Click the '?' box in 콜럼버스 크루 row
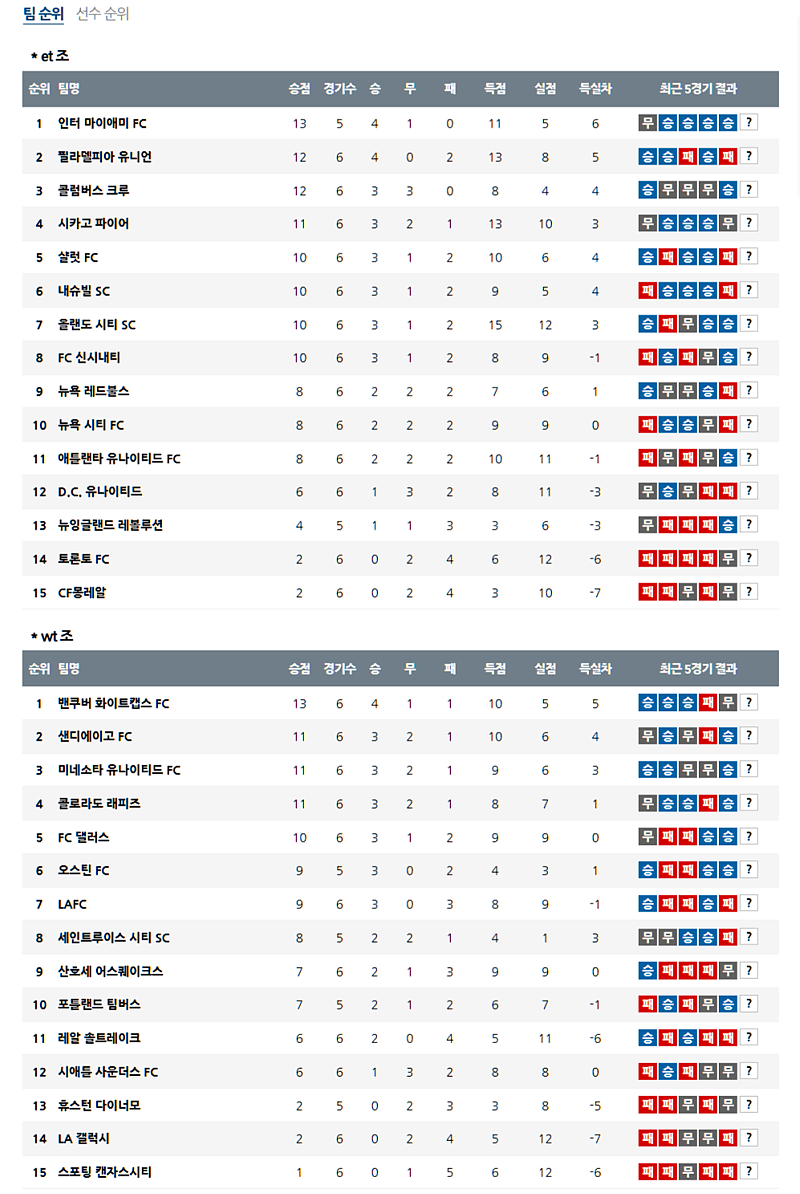Viewport: 800px width, 1194px height. [x=749, y=190]
